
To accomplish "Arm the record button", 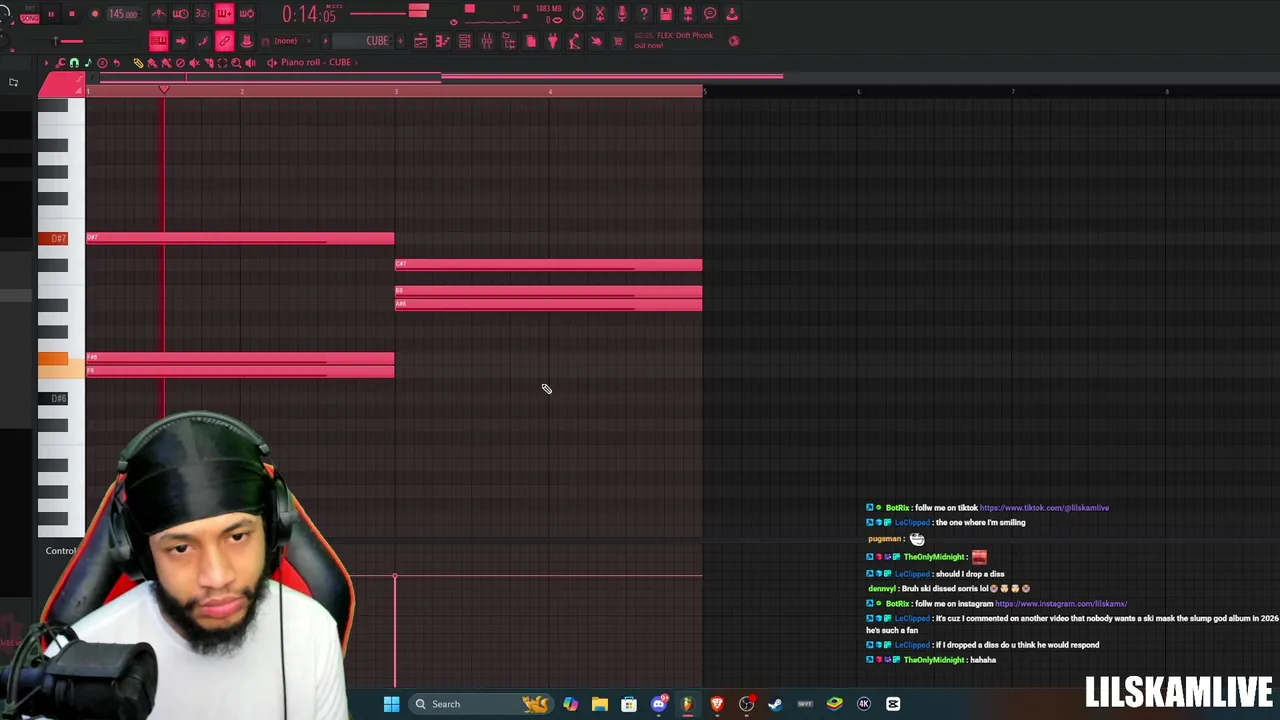I will point(95,14).
